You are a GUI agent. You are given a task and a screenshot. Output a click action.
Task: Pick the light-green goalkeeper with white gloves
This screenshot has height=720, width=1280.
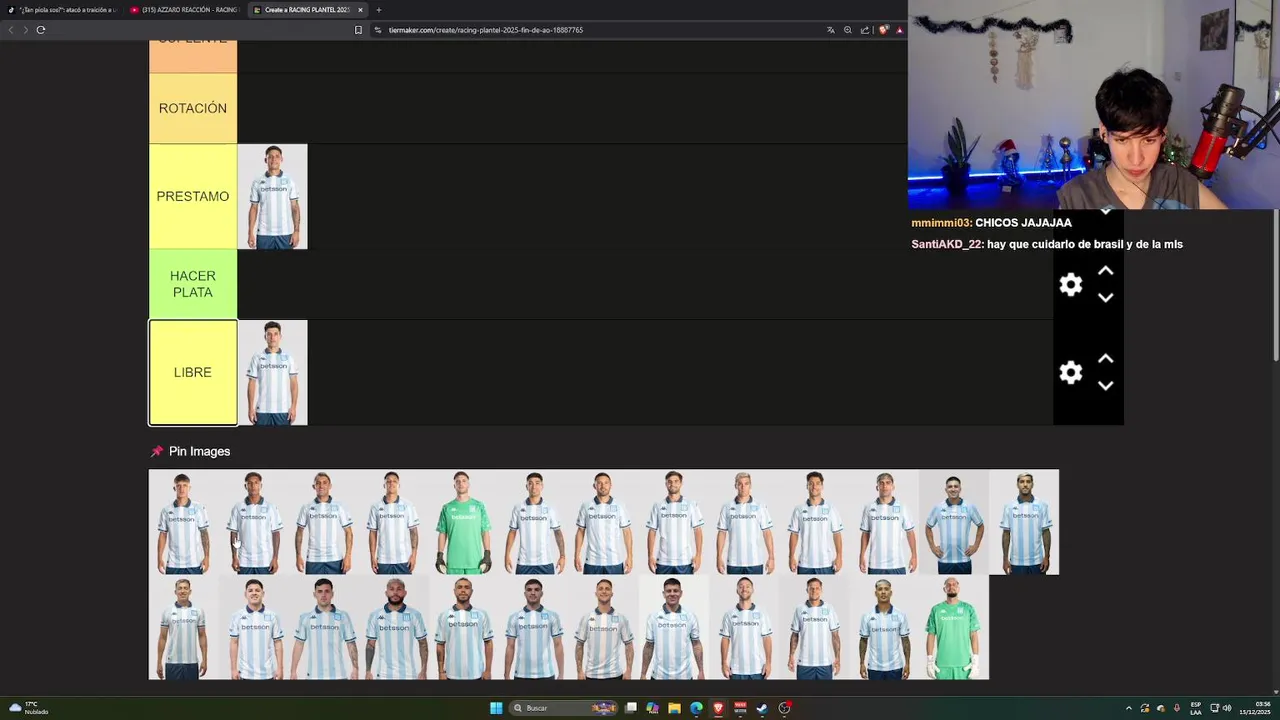[x=954, y=627]
